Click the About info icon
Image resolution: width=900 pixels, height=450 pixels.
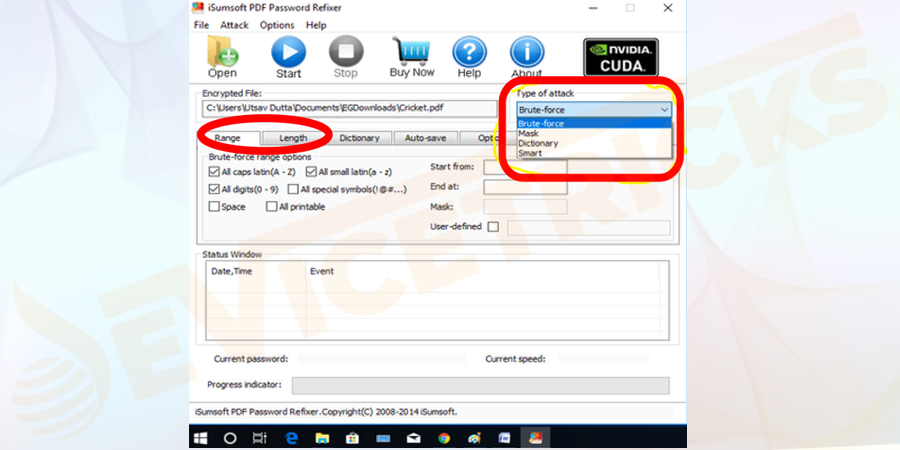point(526,52)
